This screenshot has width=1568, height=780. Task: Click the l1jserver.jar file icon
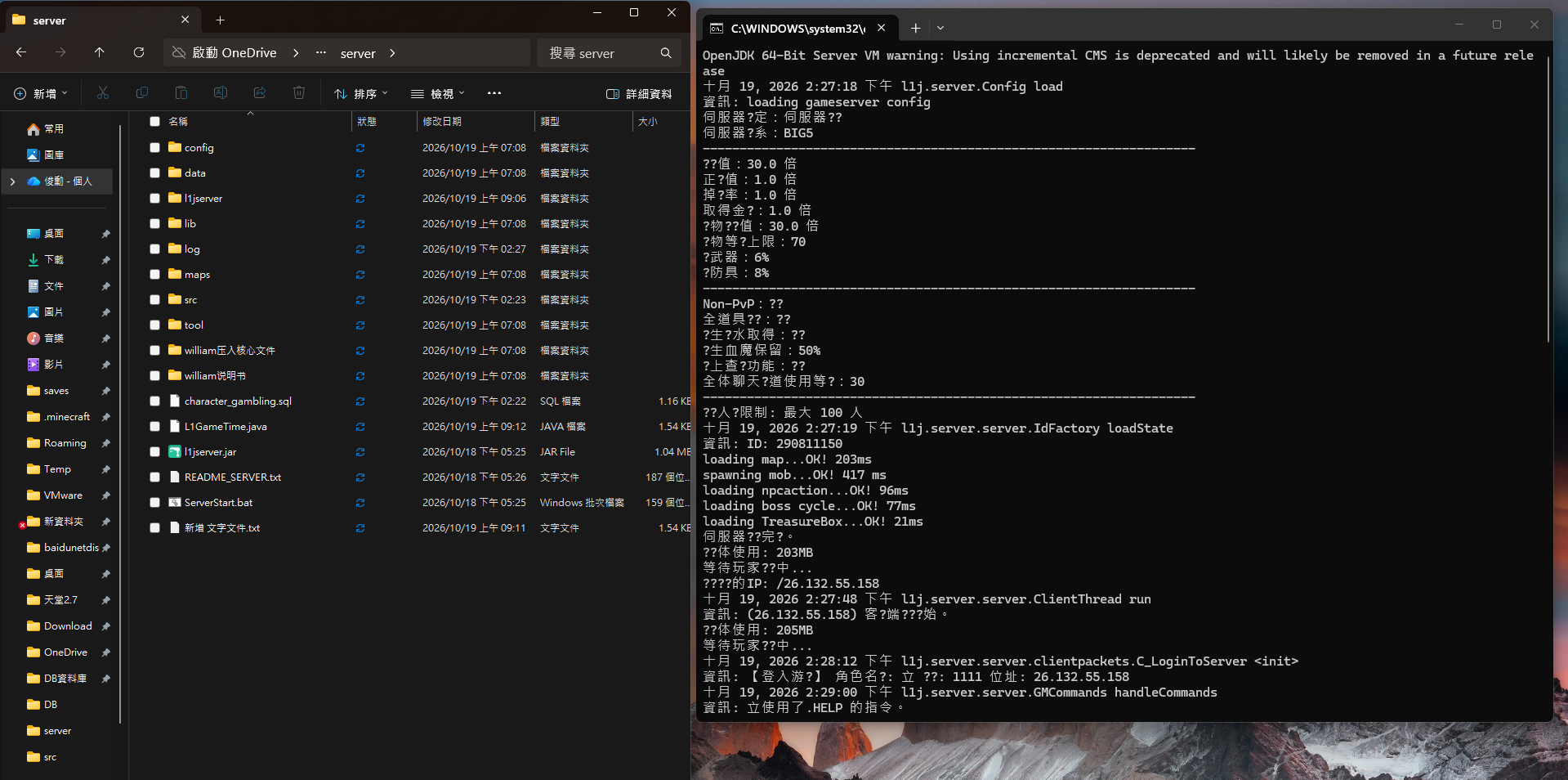coord(175,451)
